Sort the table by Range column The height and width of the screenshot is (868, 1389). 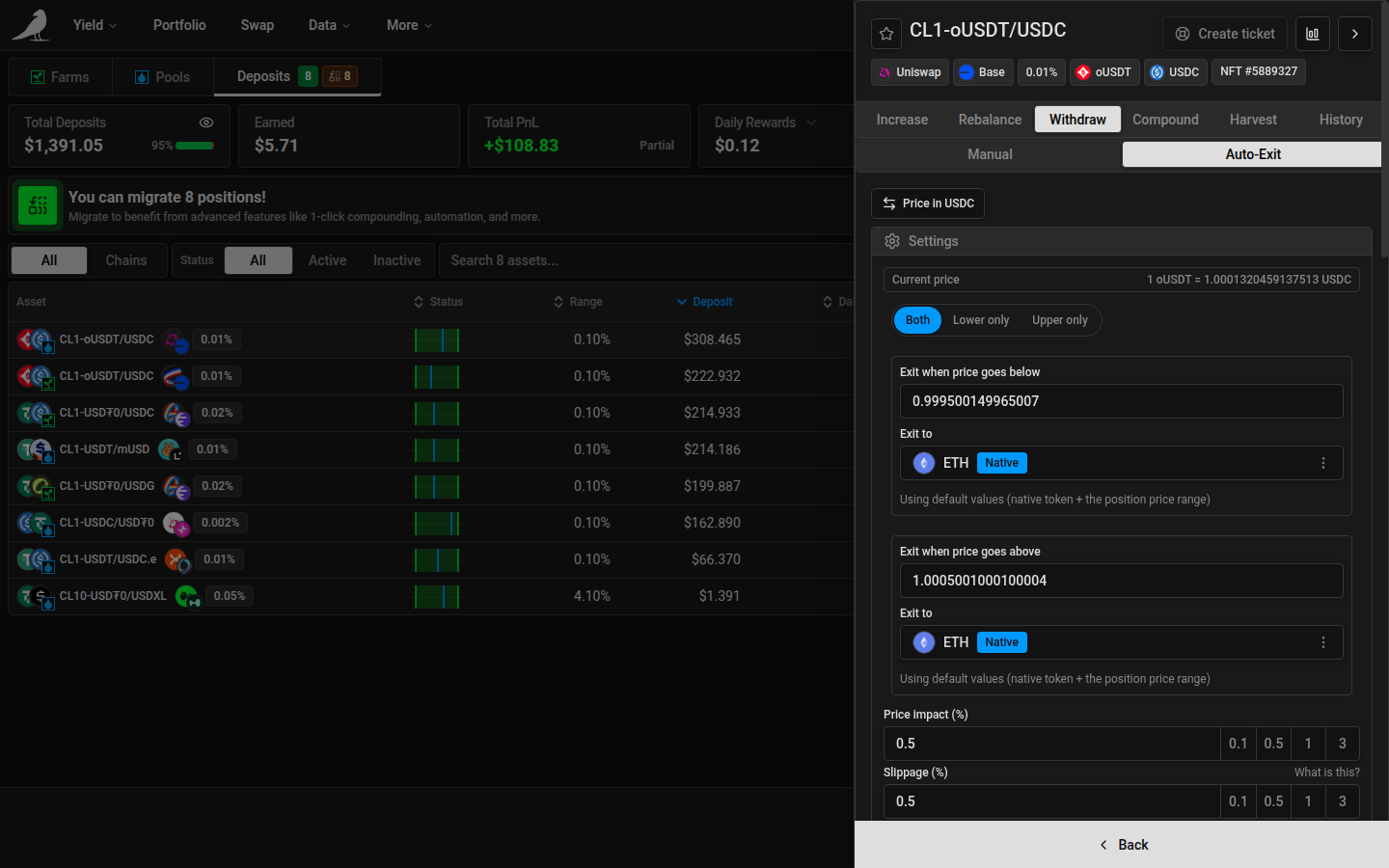[578, 302]
